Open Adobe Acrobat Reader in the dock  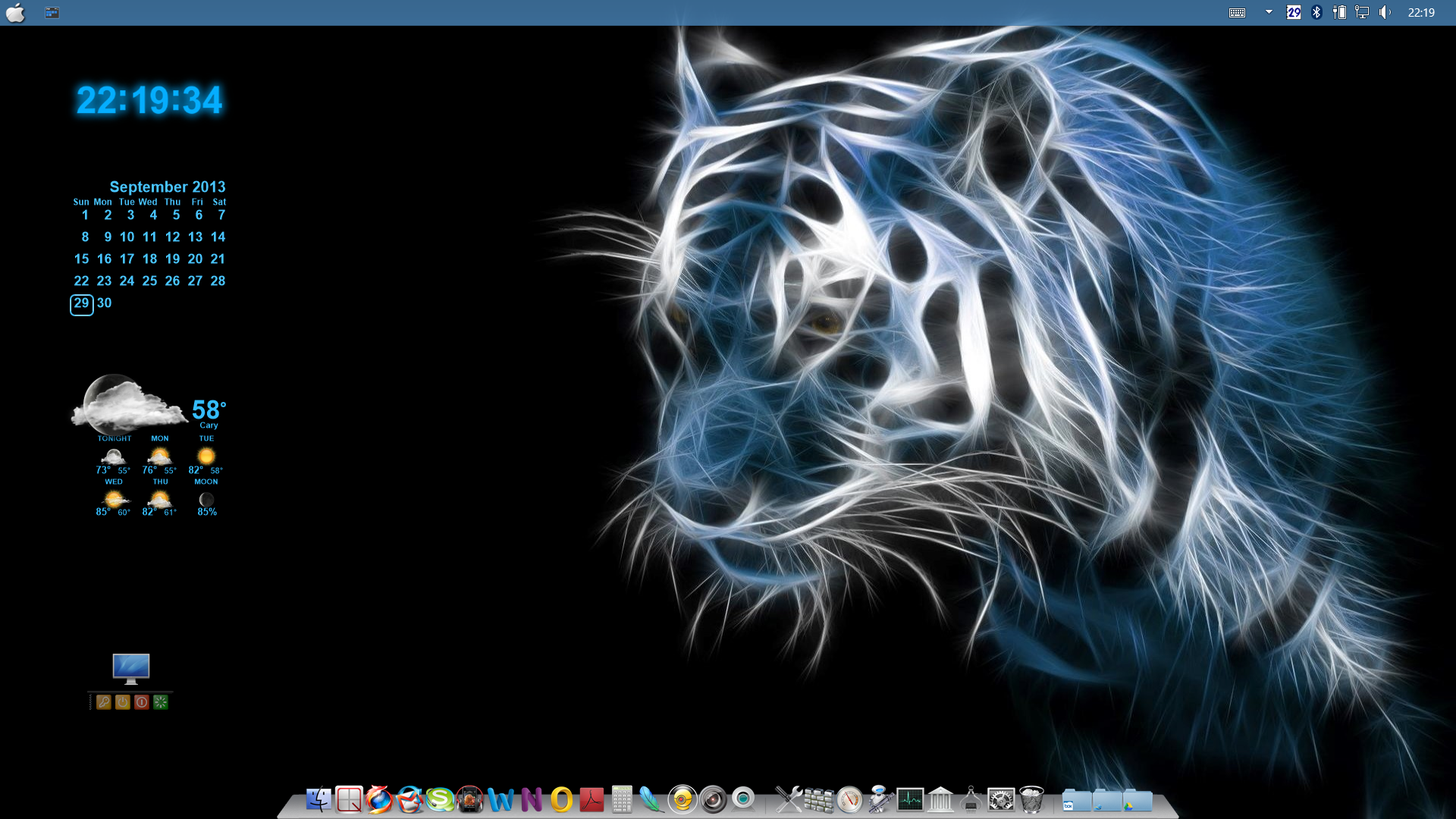click(591, 799)
